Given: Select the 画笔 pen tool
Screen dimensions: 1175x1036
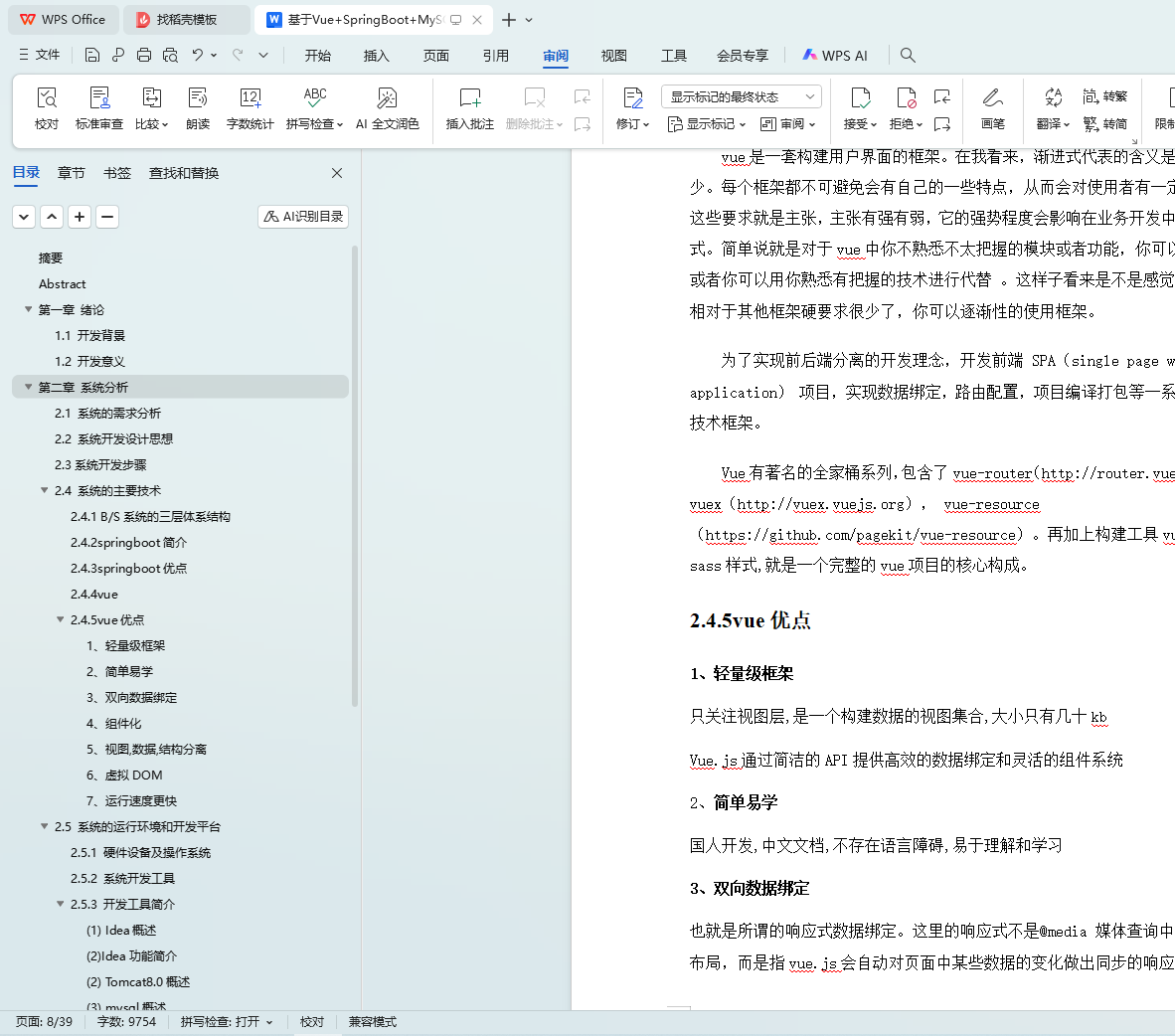Looking at the screenshot, I should click(993, 108).
